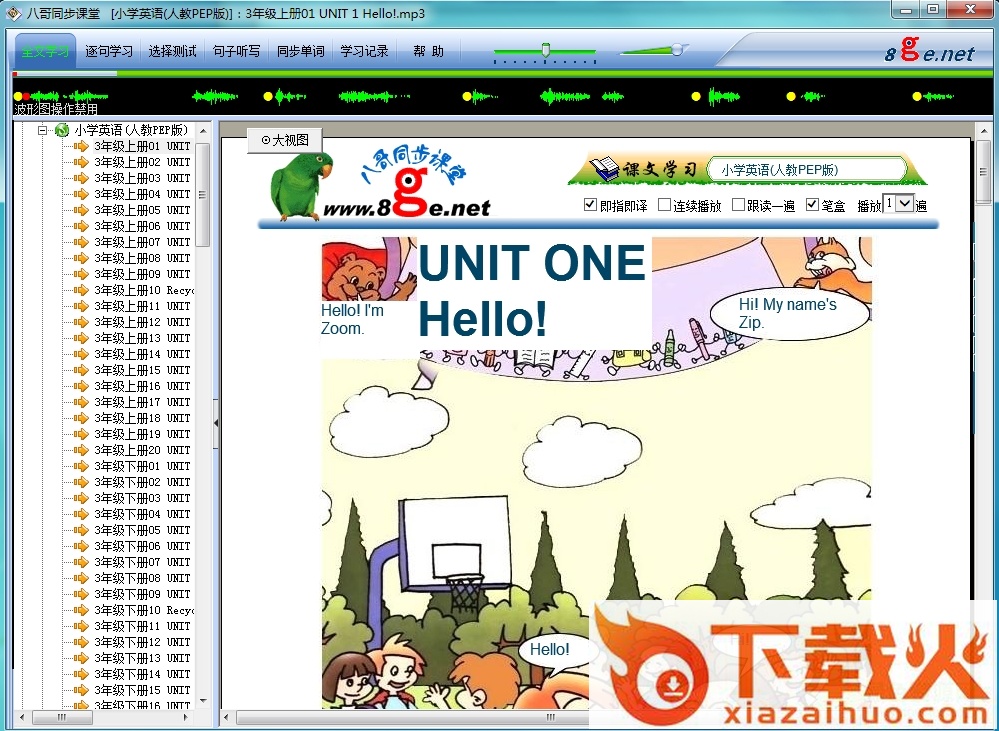Open the 句子听写 tab
The image size is (999, 731).
[236, 52]
